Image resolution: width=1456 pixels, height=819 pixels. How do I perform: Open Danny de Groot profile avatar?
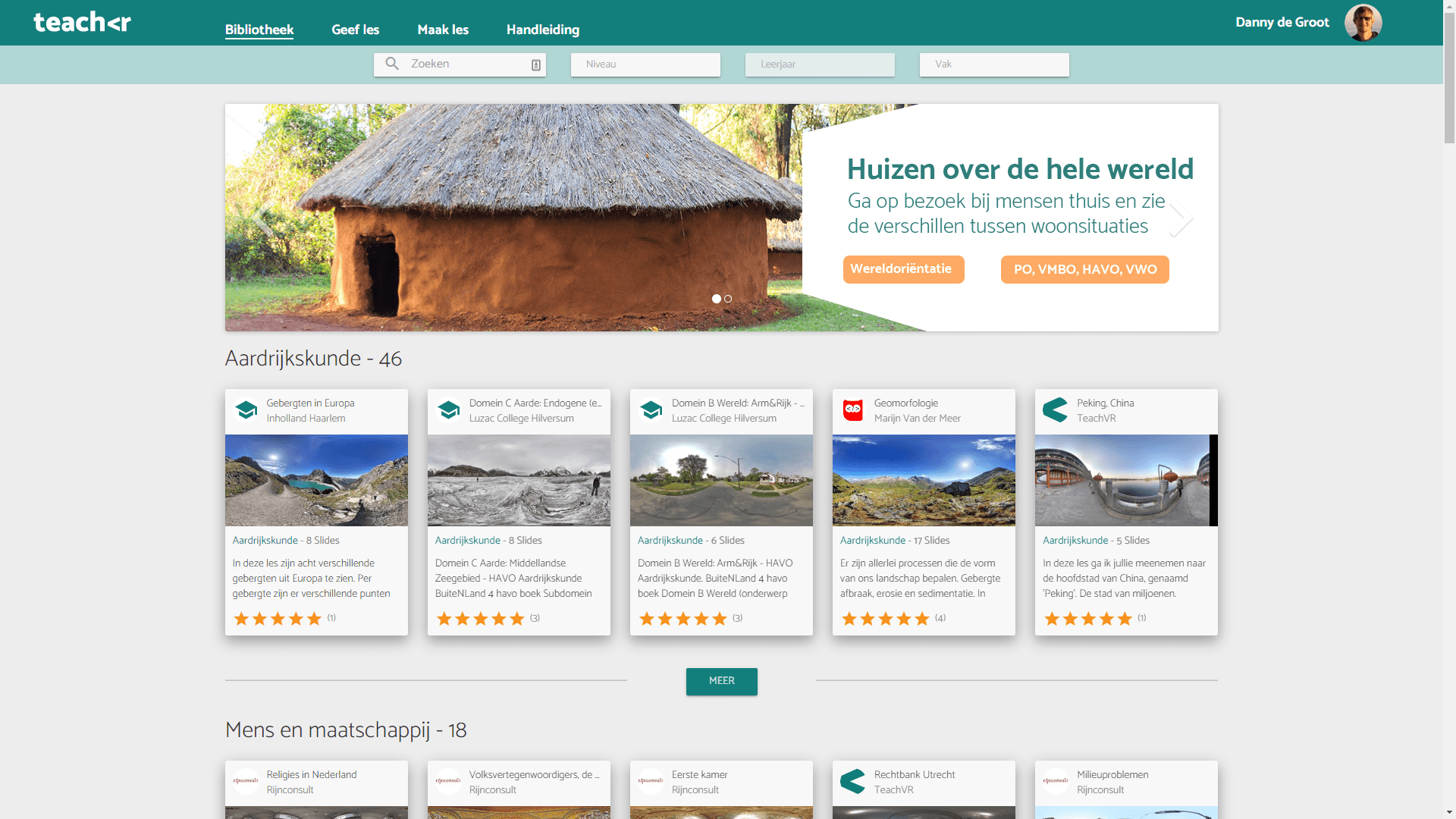1363,23
